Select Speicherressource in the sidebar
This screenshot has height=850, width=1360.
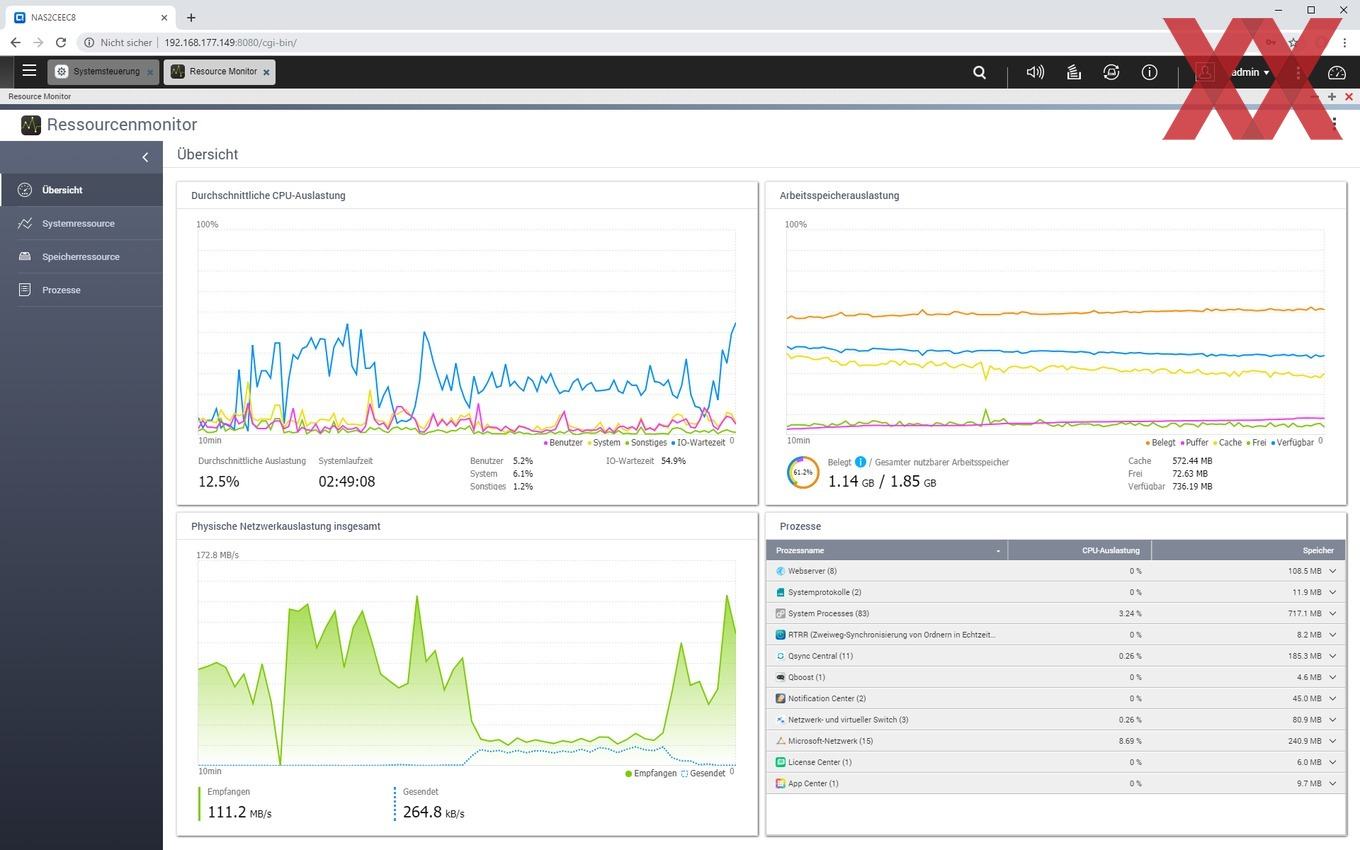[81, 256]
